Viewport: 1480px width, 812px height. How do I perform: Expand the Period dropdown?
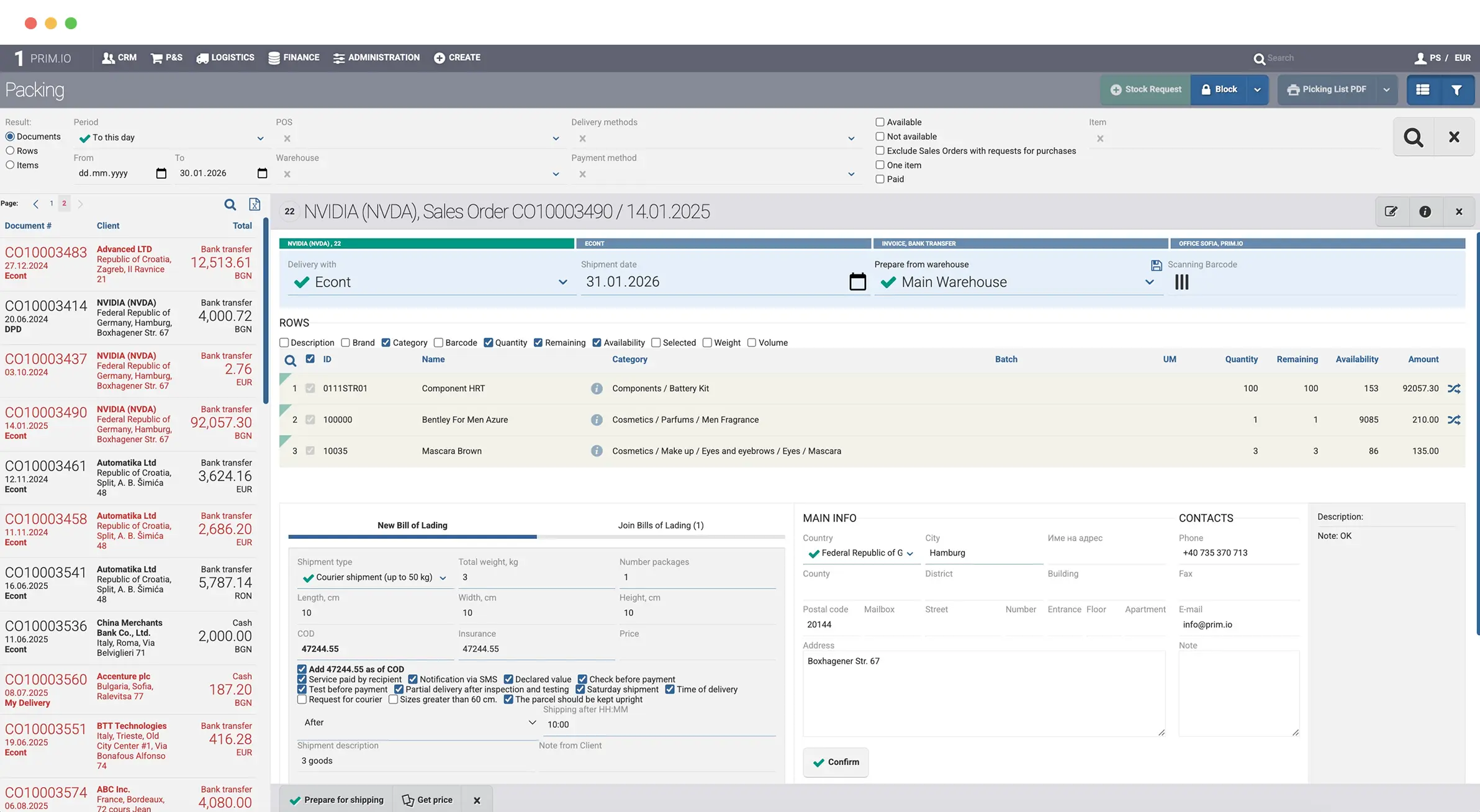pos(260,138)
